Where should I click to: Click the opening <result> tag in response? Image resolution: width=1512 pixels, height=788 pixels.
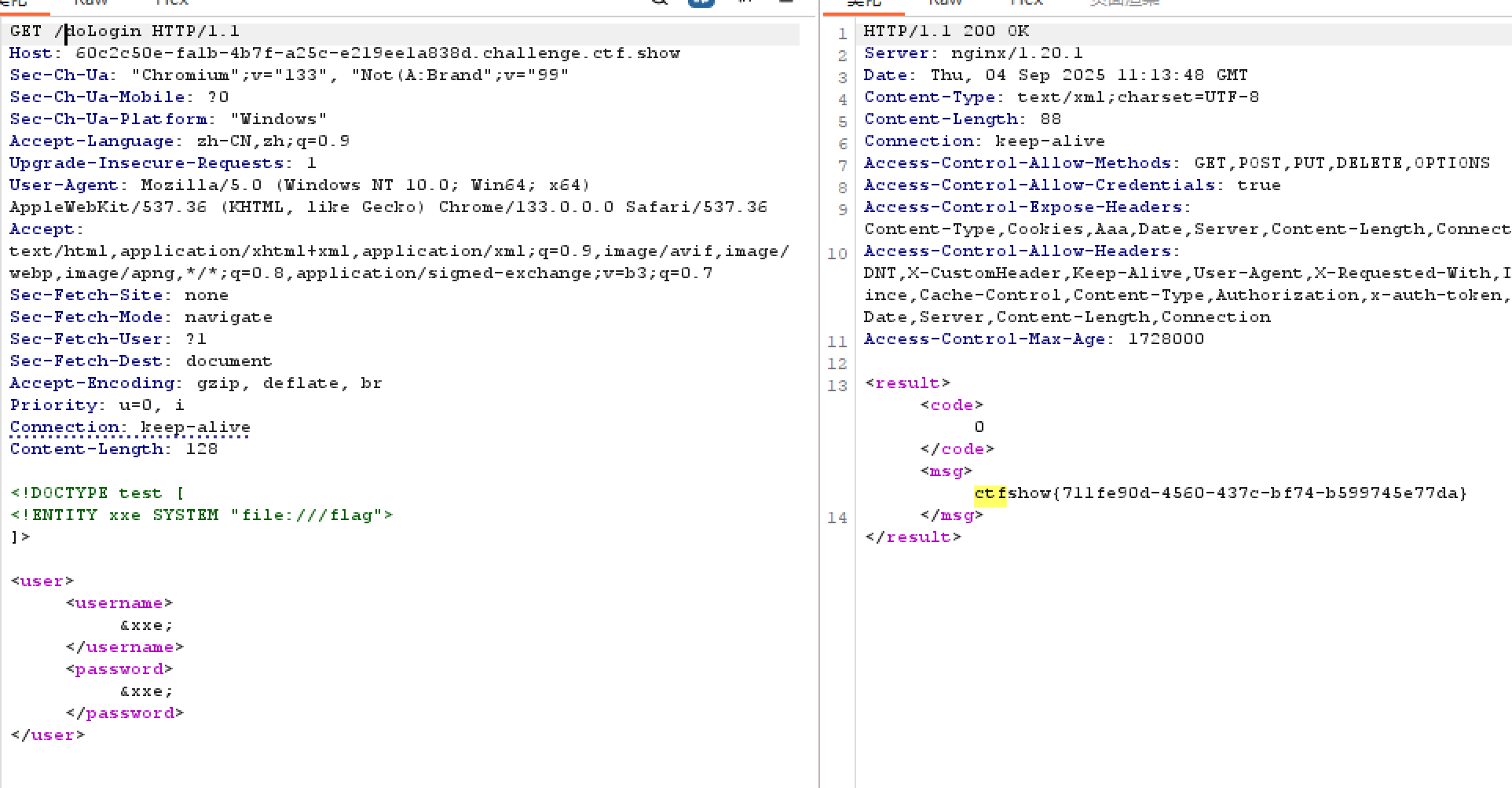click(x=907, y=383)
